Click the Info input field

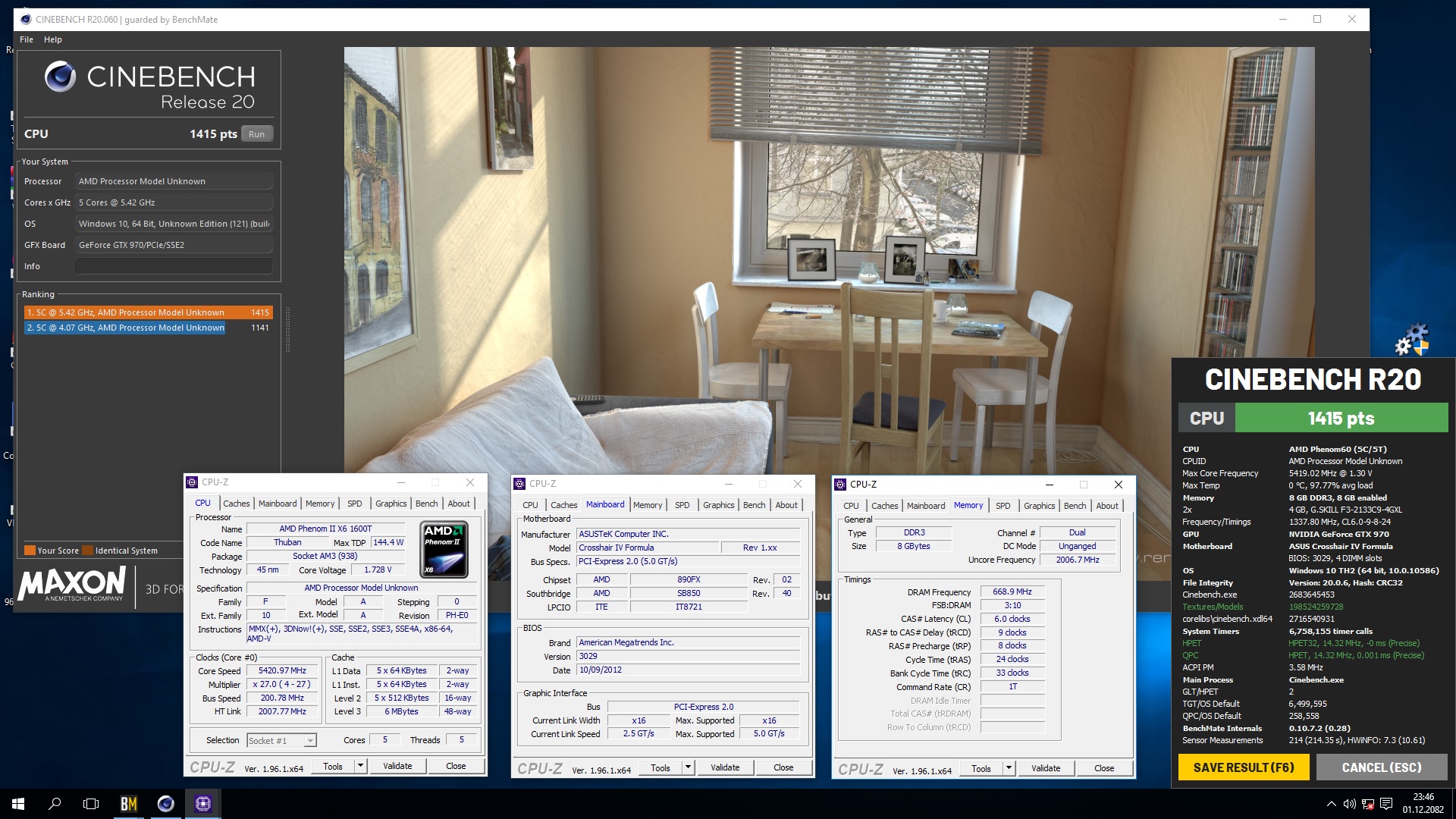(174, 266)
